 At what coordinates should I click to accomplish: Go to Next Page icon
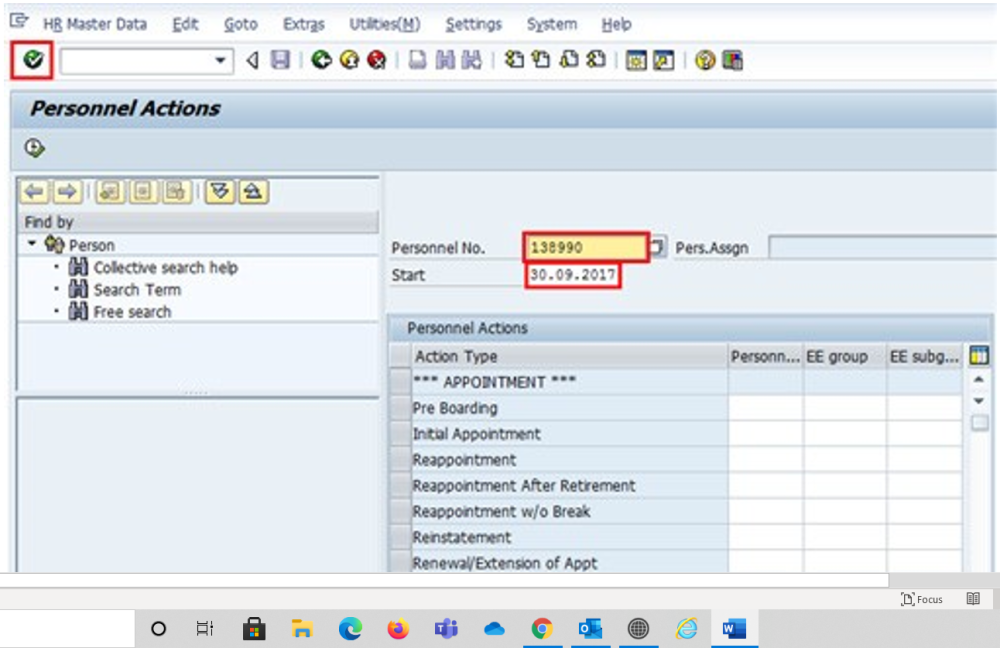coord(568,60)
